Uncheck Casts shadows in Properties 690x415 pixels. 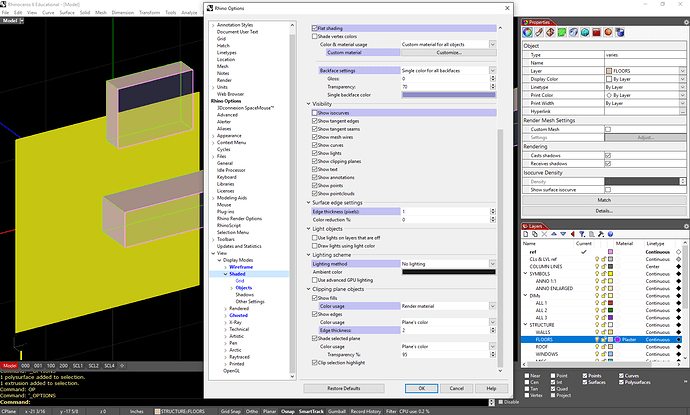pyautogui.click(x=607, y=156)
